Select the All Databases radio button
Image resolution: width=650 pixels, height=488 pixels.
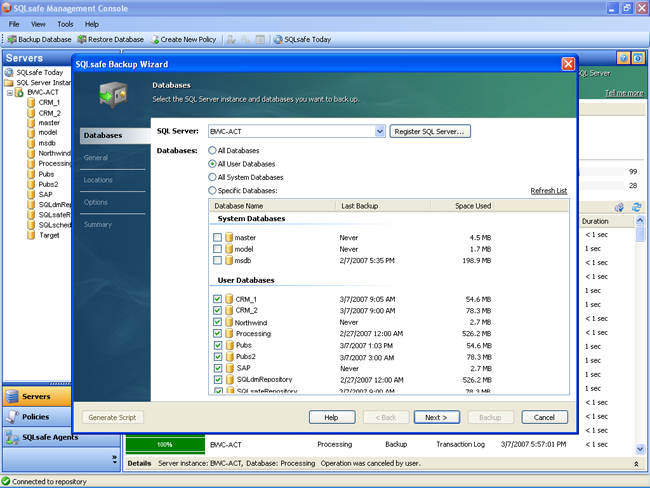(x=212, y=150)
